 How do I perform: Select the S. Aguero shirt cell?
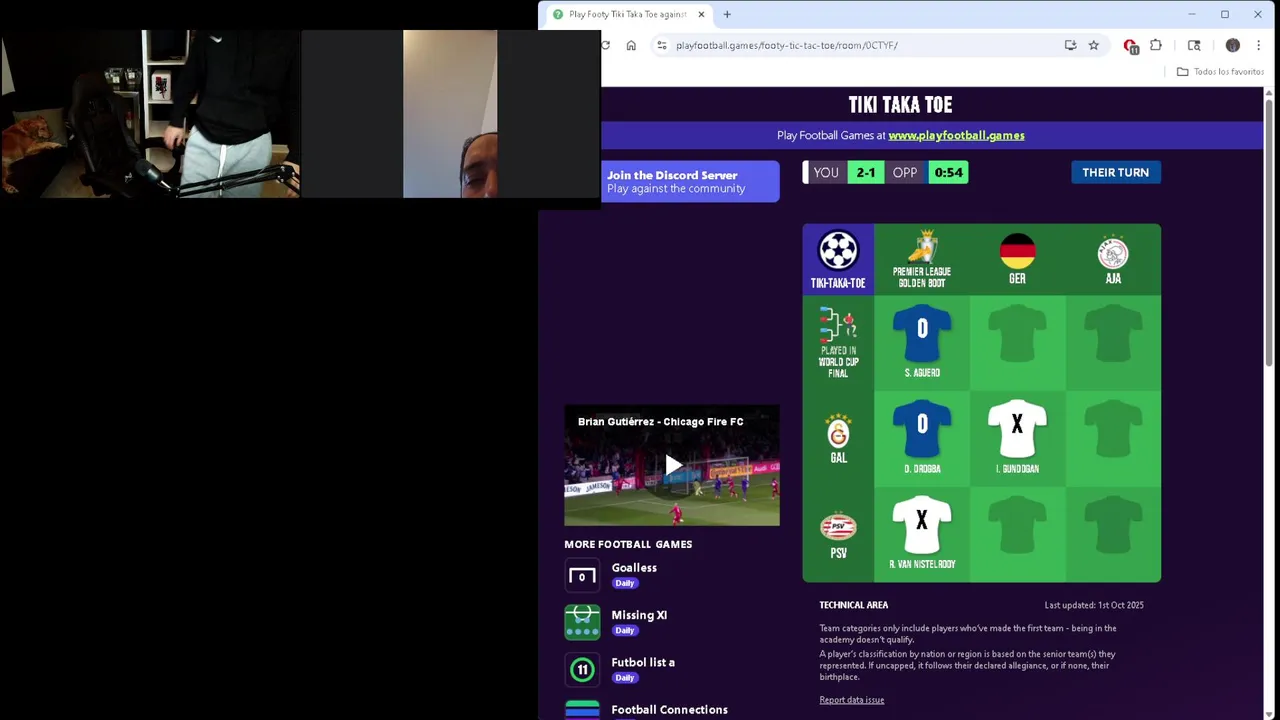click(922, 343)
